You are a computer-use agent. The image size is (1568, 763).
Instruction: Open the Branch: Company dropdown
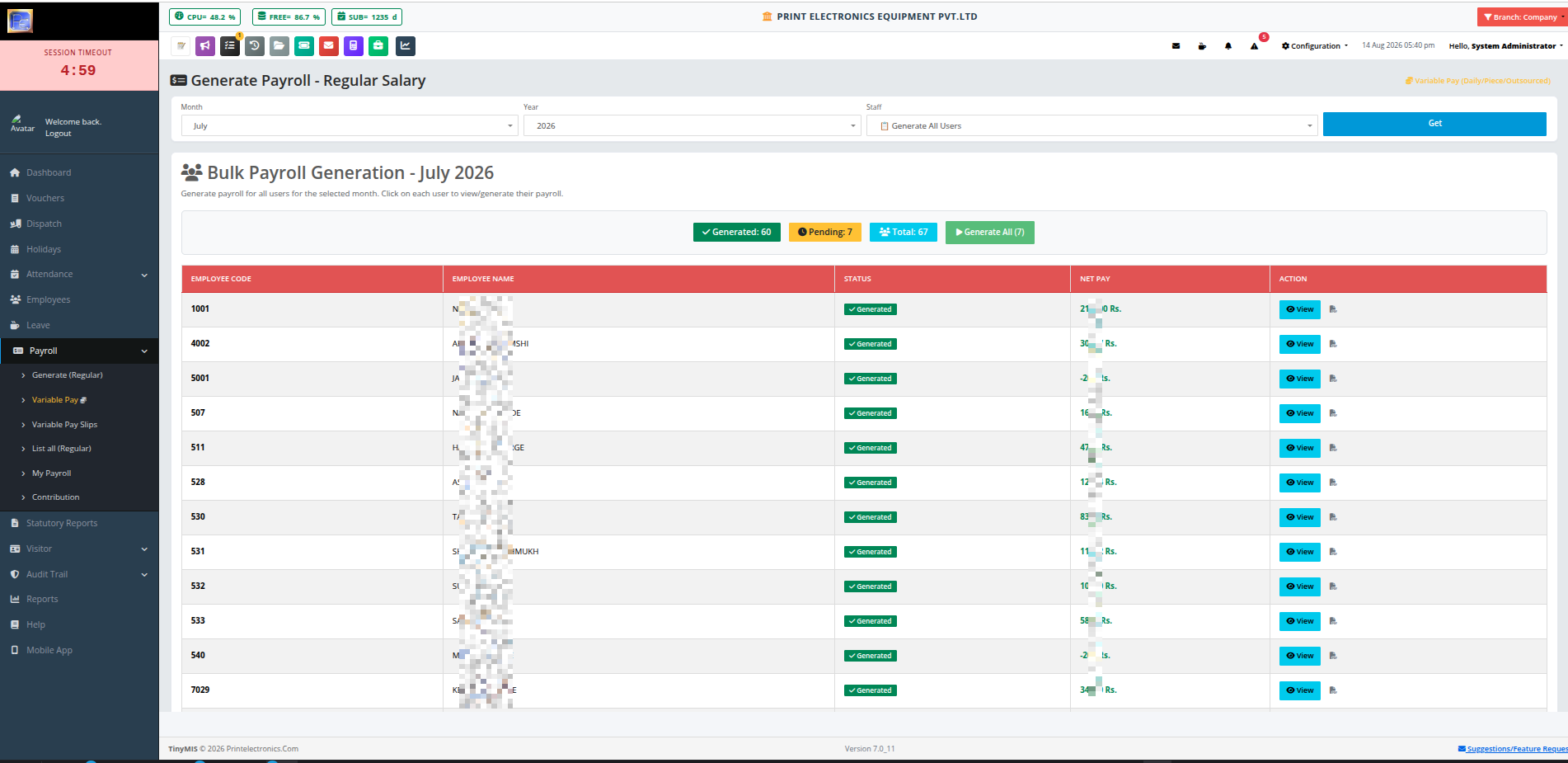coord(1523,16)
